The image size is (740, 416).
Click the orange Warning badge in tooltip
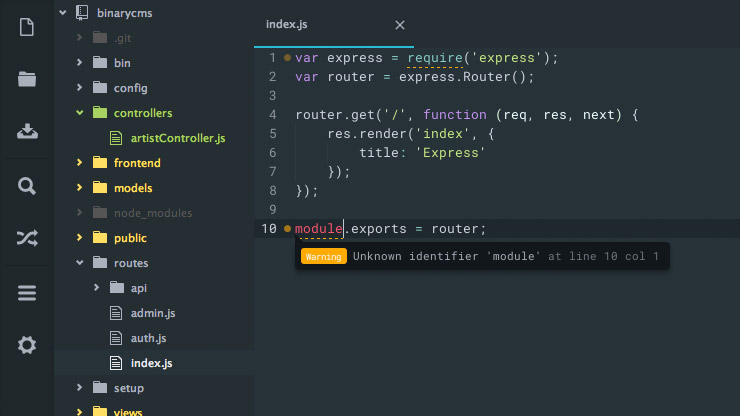click(324, 256)
